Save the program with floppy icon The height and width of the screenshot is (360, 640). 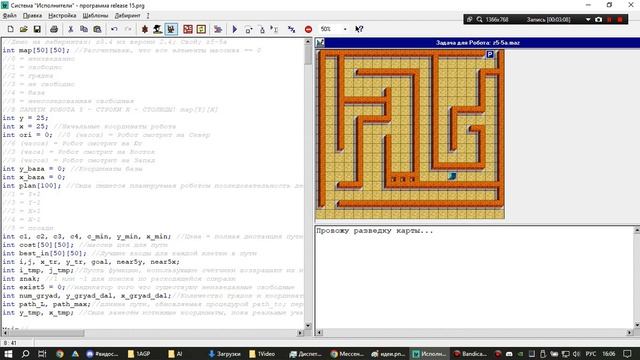(37, 29)
